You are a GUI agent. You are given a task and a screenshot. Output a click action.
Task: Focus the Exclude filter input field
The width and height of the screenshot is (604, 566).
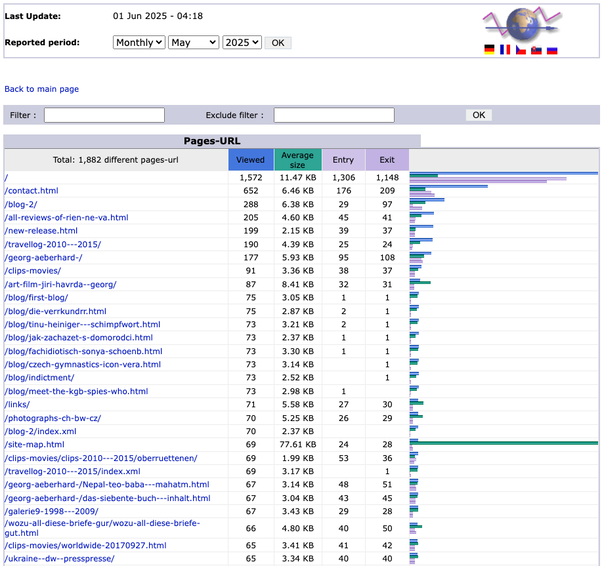point(334,115)
